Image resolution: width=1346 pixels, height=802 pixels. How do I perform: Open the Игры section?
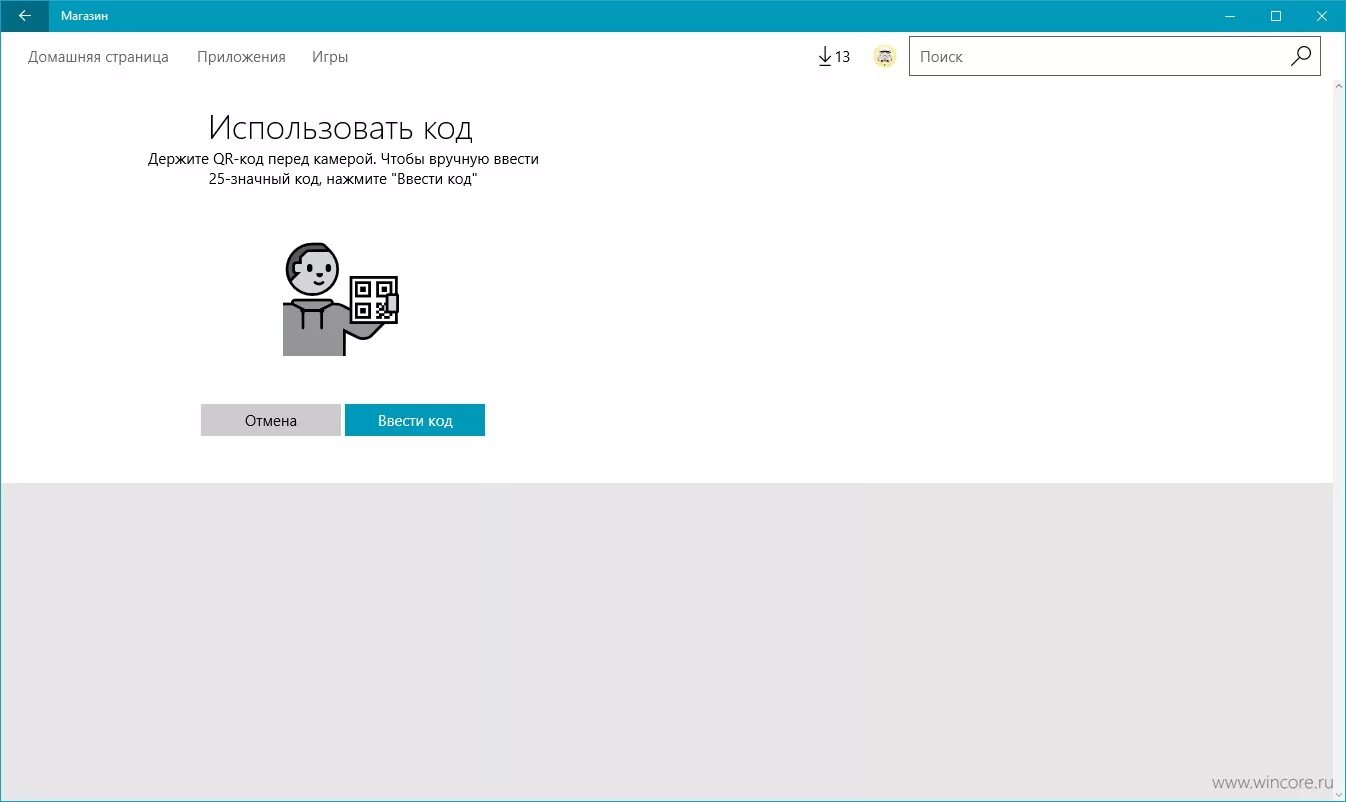click(330, 57)
